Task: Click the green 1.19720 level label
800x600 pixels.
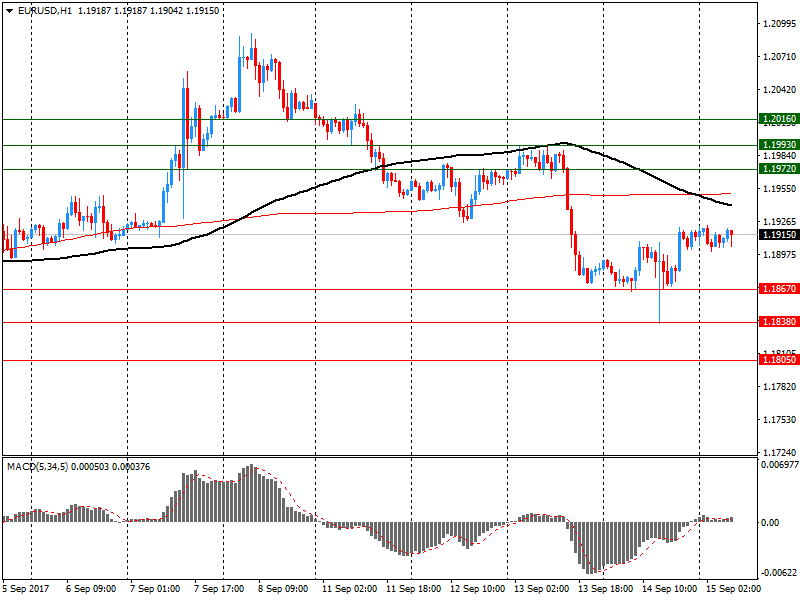Action: 779,169
